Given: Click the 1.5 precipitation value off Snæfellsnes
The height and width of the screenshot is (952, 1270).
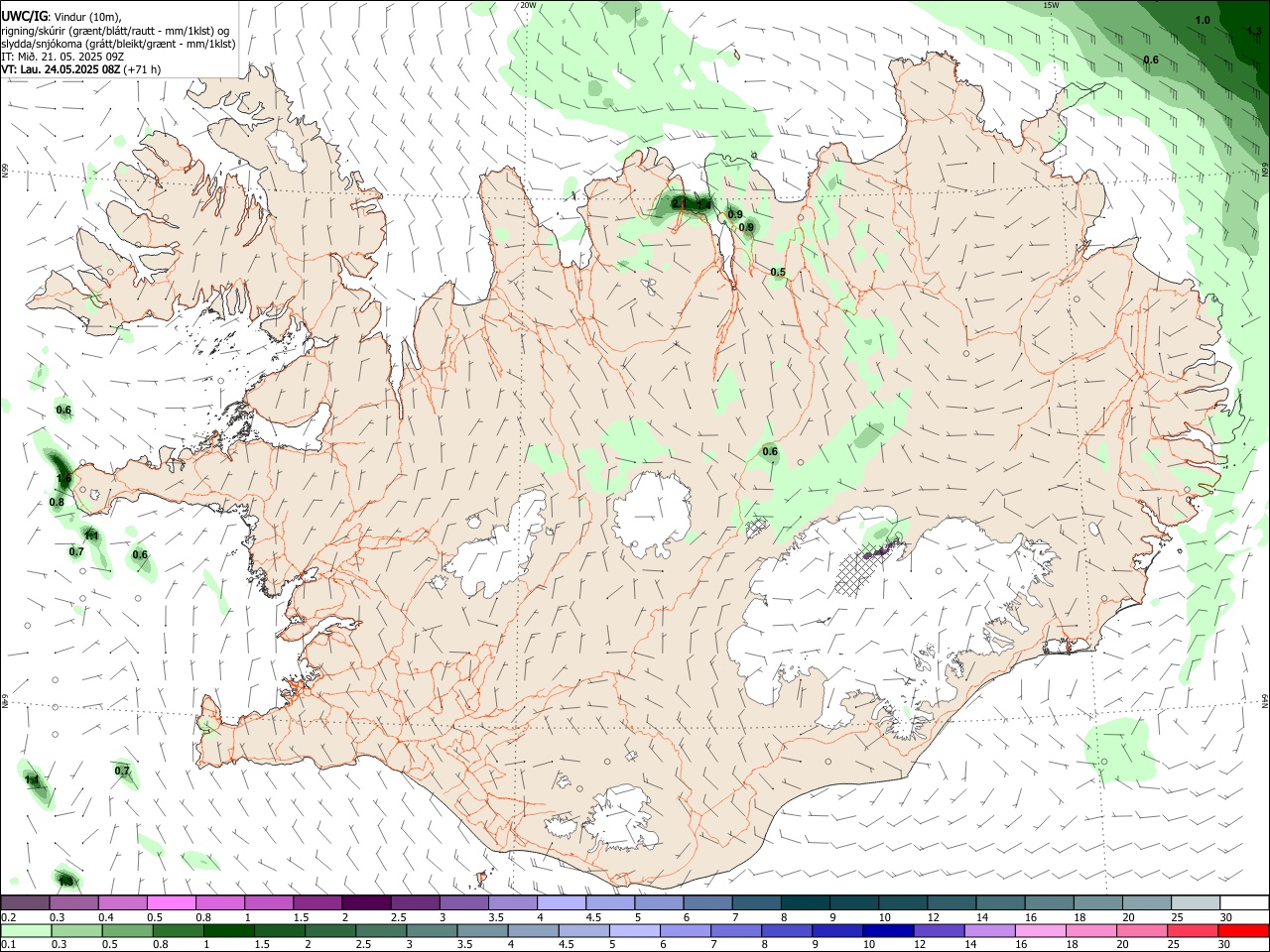Looking at the screenshot, I should [63, 478].
